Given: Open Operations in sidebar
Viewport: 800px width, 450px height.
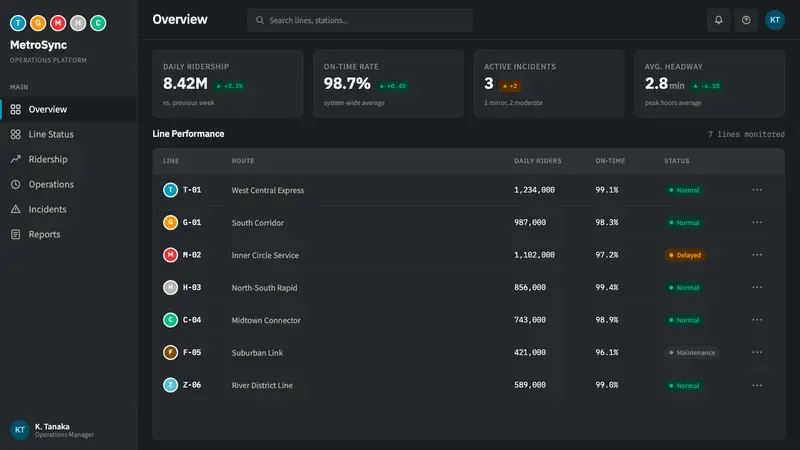Looking at the screenshot, I should (69, 184).
